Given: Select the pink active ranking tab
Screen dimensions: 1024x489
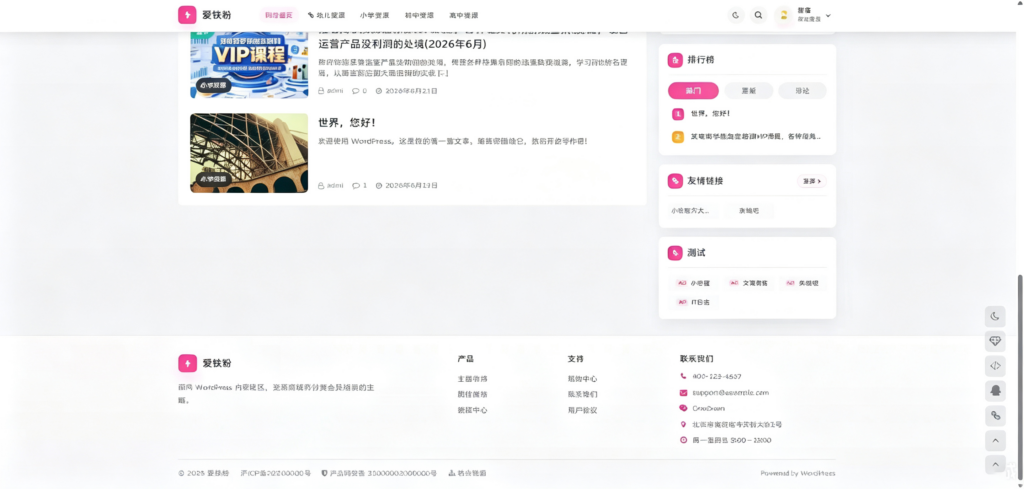Looking at the screenshot, I should (x=693, y=91).
